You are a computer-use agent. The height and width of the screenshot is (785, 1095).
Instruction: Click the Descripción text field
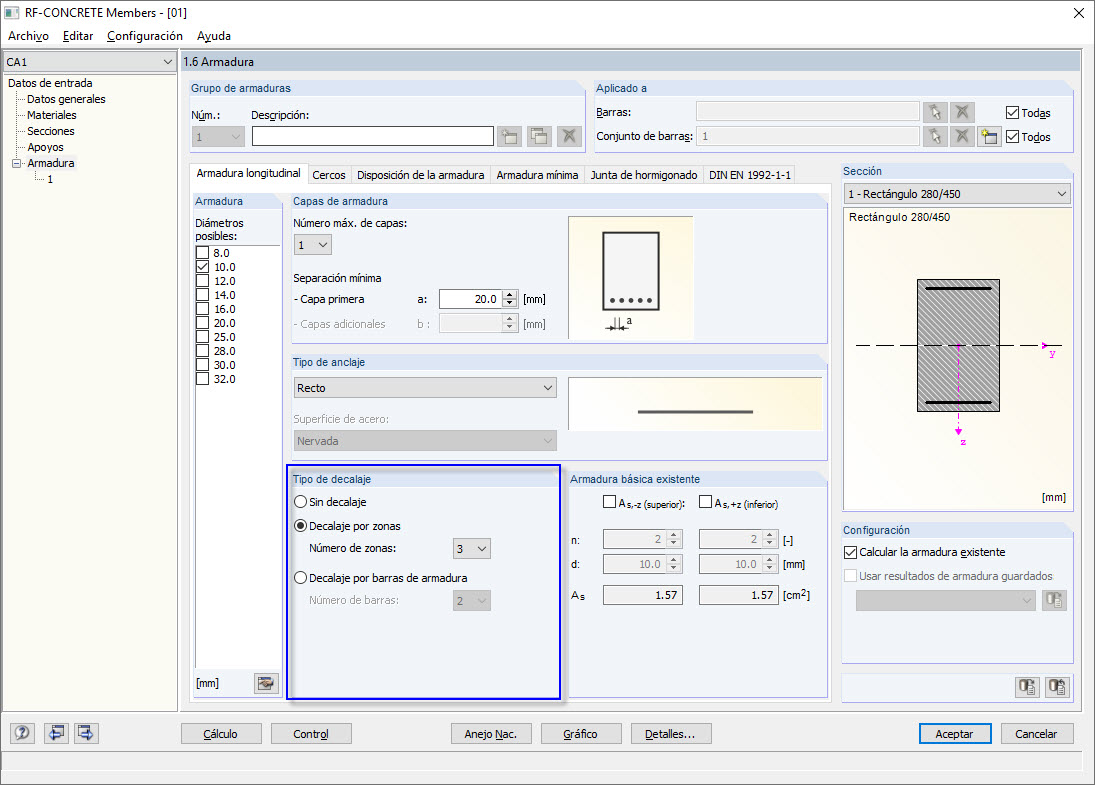point(372,136)
